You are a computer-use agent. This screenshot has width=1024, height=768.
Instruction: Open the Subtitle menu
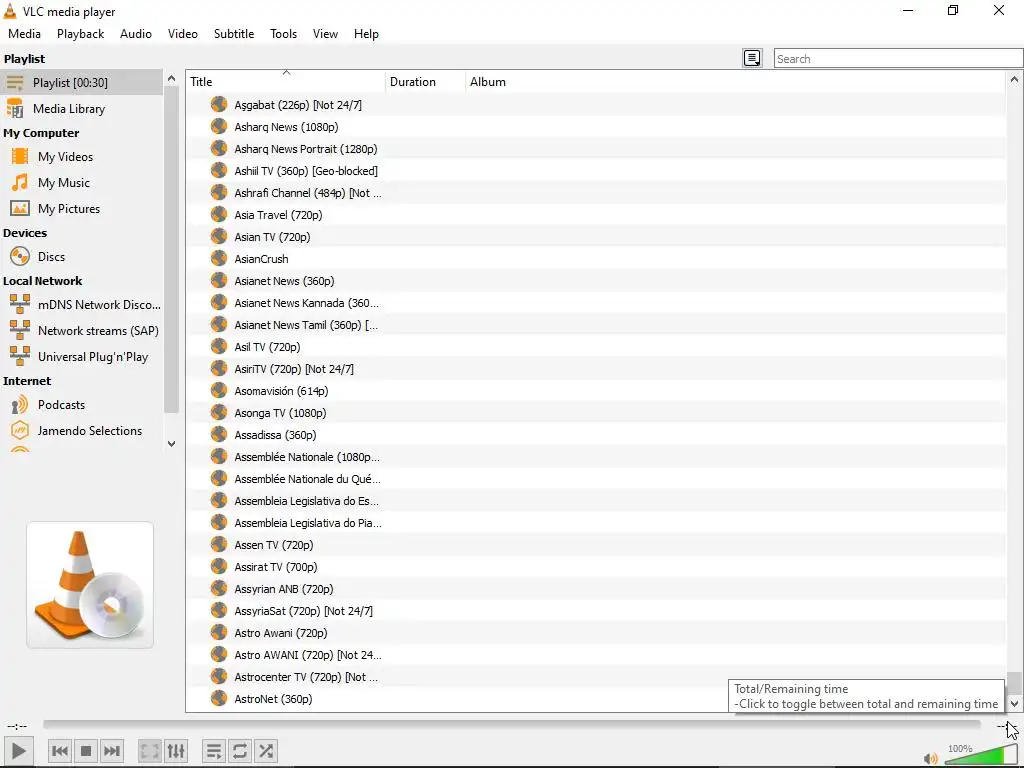pos(234,34)
